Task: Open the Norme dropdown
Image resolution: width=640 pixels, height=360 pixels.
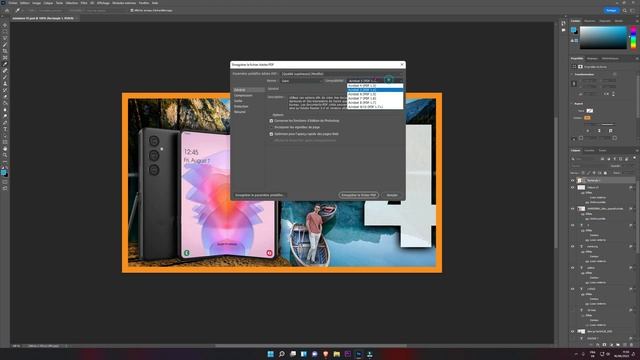Action: 301,81
